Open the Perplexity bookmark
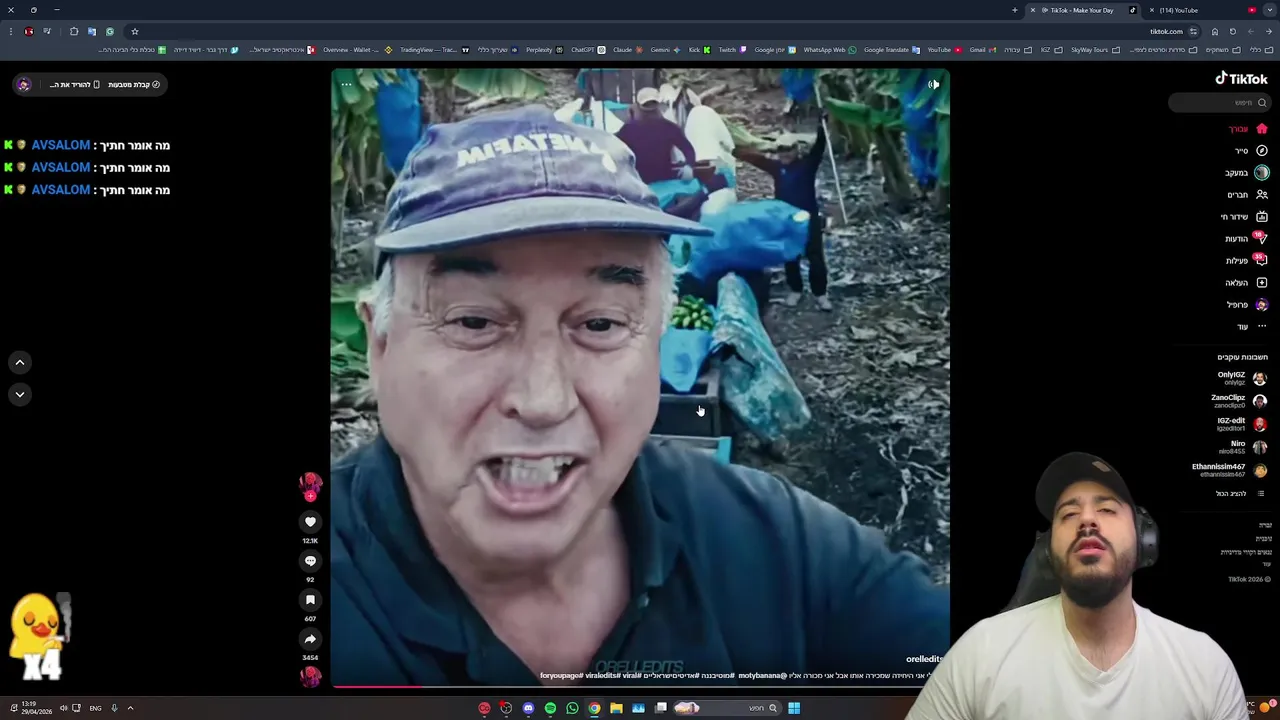Viewport: 1280px width, 720px height. 544,50
